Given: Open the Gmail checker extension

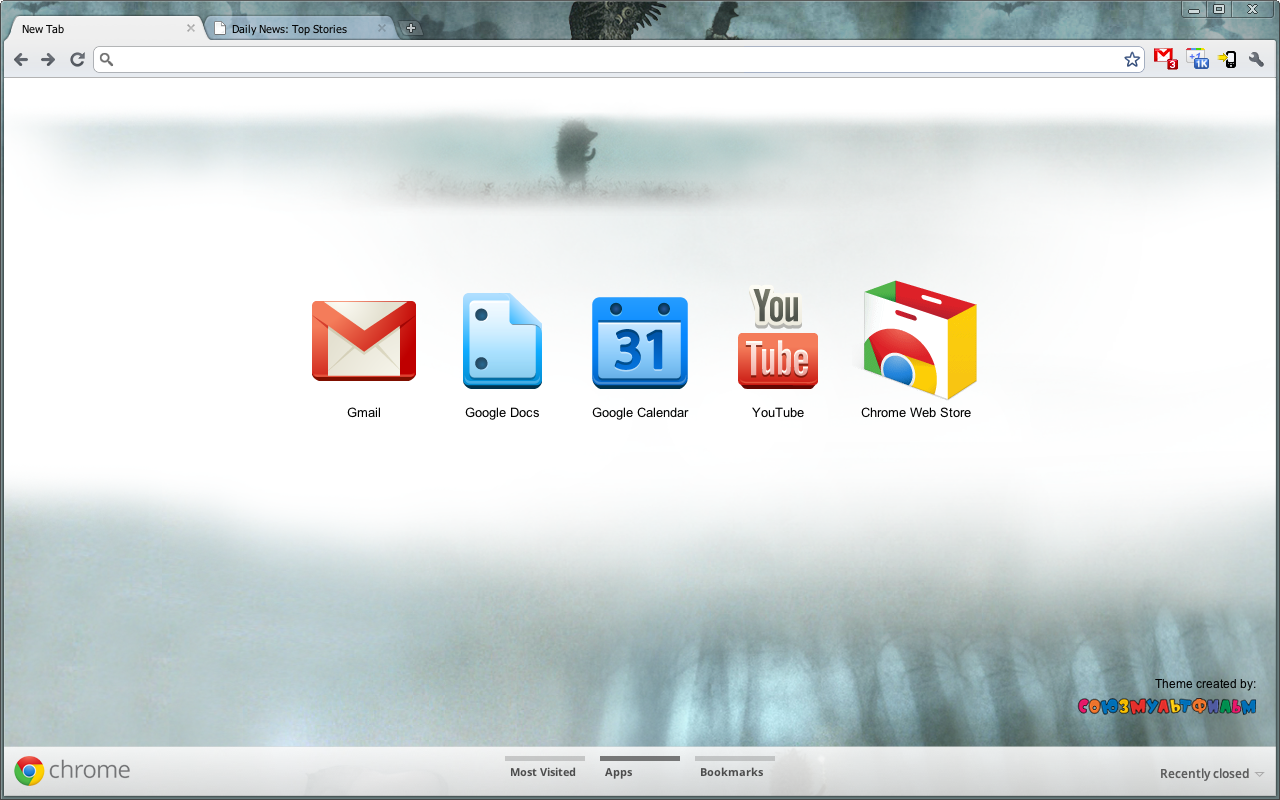Looking at the screenshot, I should (1165, 59).
